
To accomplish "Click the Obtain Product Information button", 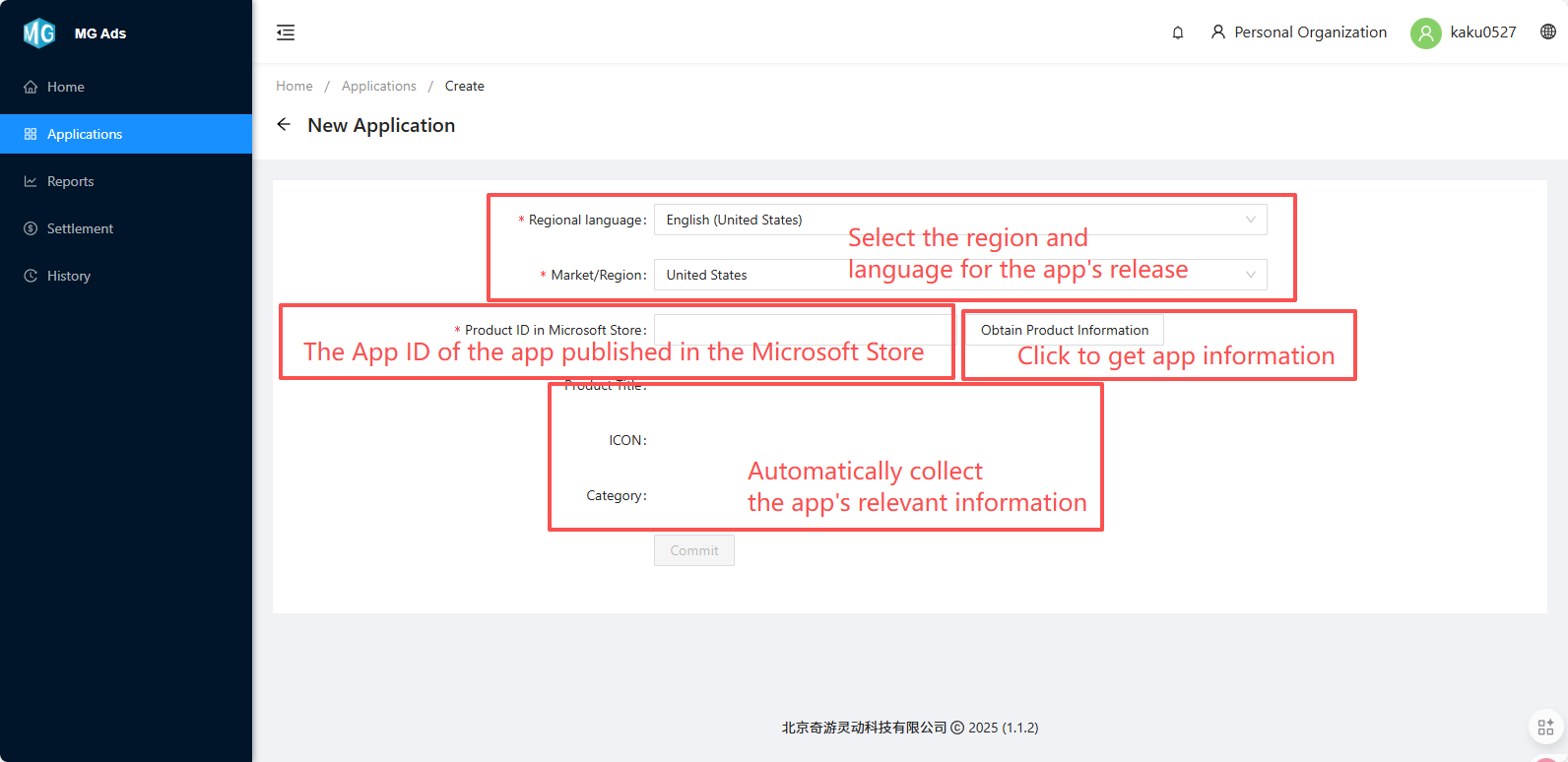I will point(1064,330).
